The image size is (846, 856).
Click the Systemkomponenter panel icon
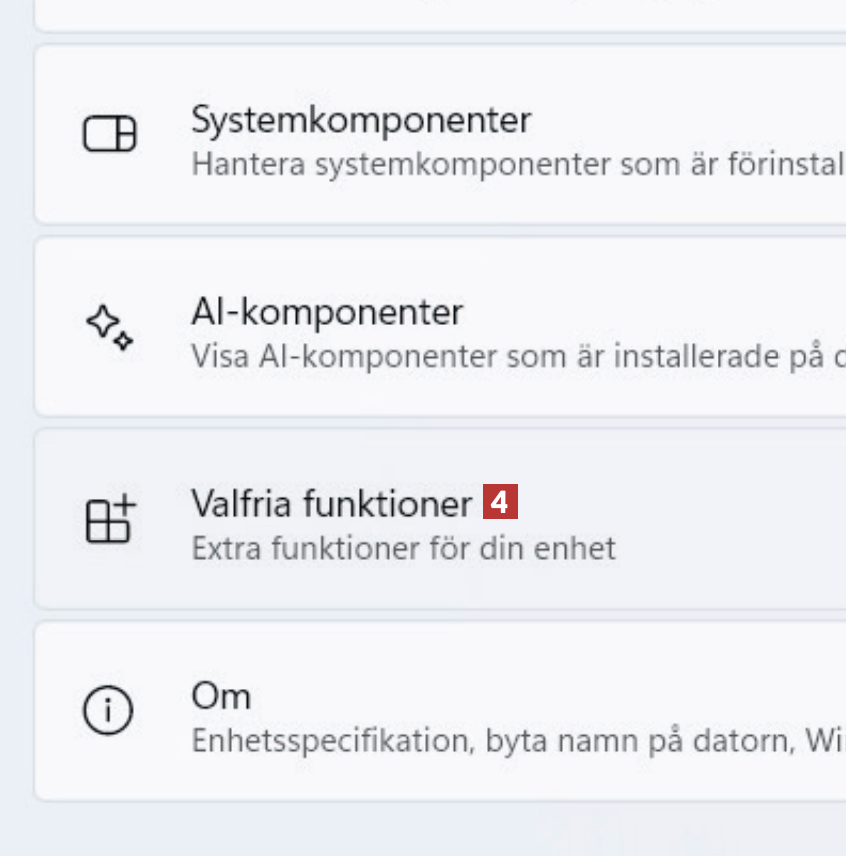[x=109, y=134]
